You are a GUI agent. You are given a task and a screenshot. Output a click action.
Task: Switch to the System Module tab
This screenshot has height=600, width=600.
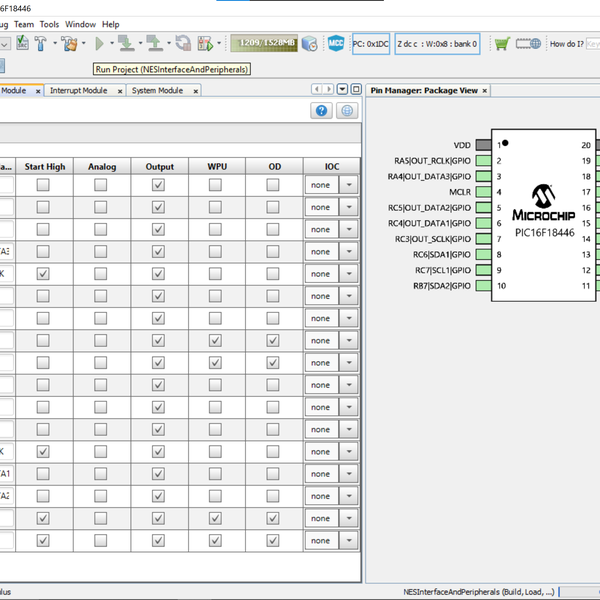(x=157, y=90)
